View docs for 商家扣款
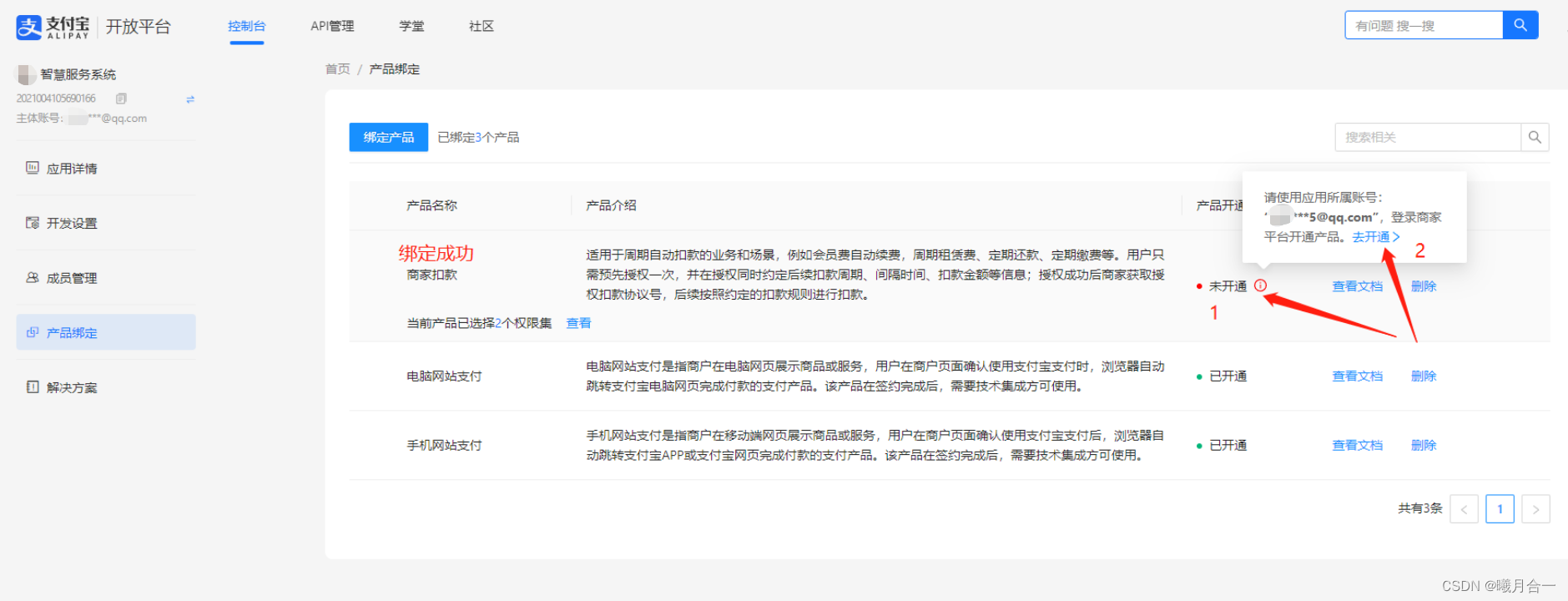 tap(1357, 286)
